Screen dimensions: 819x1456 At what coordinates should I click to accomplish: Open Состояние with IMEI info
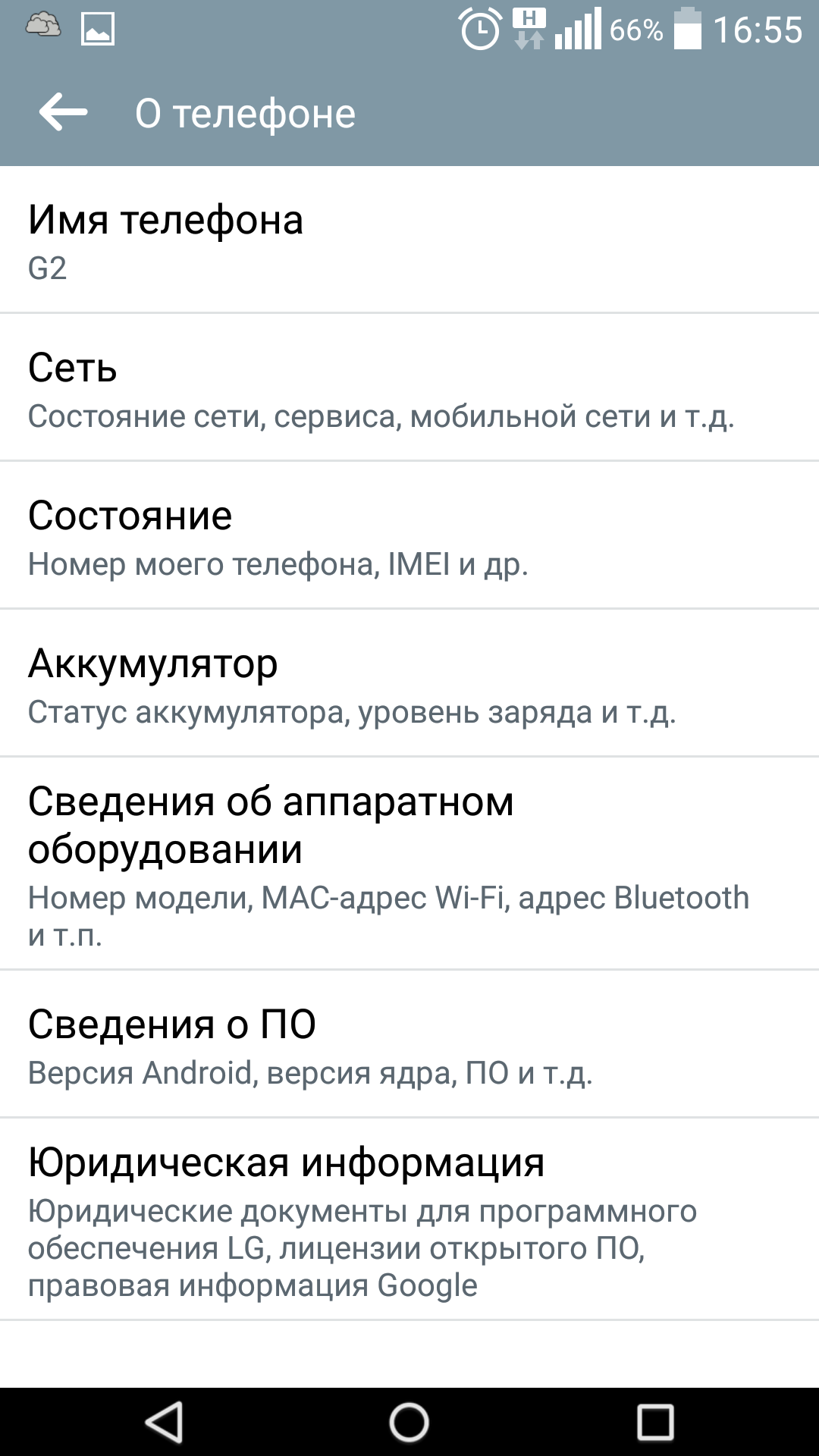point(409,535)
